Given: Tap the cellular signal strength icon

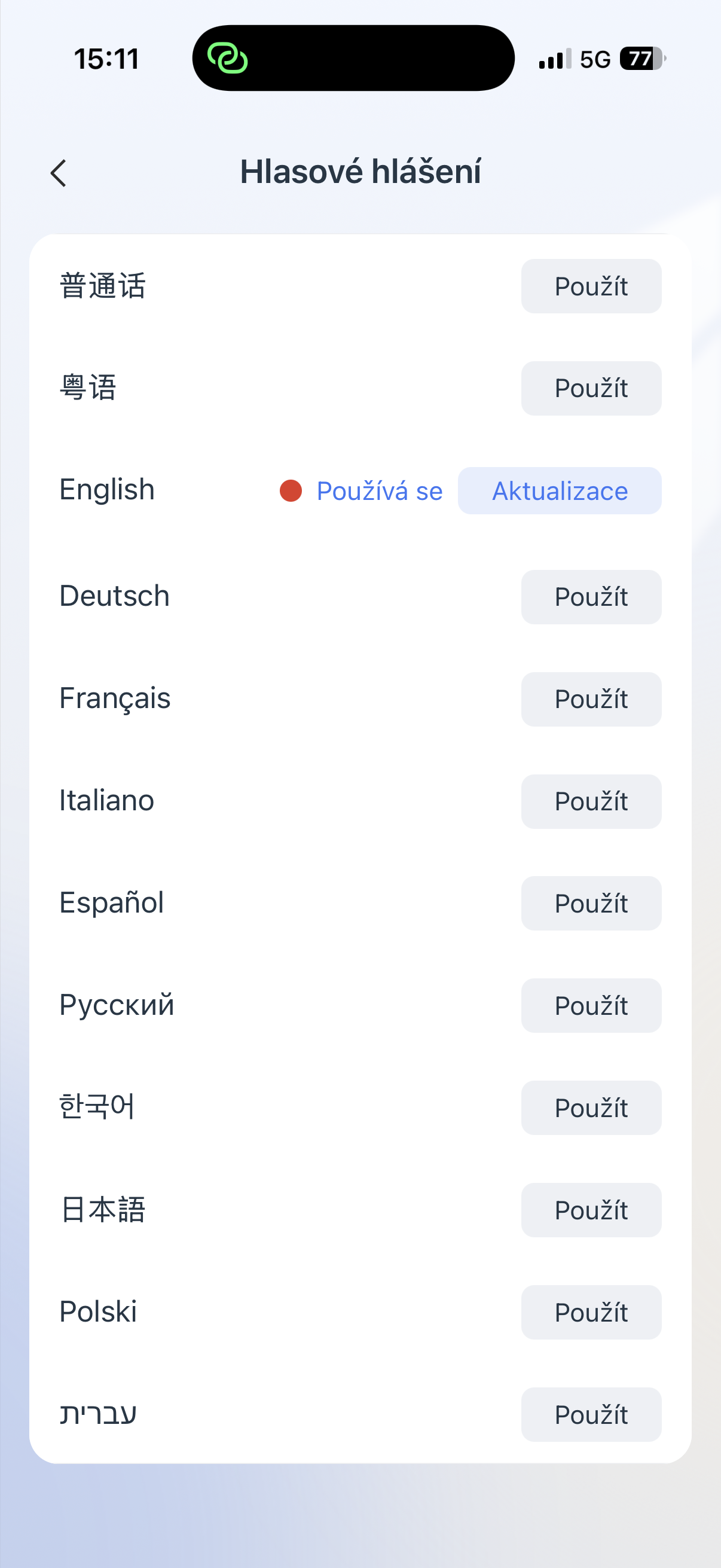Looking at the screenshot, I should [x=554, y=59].
